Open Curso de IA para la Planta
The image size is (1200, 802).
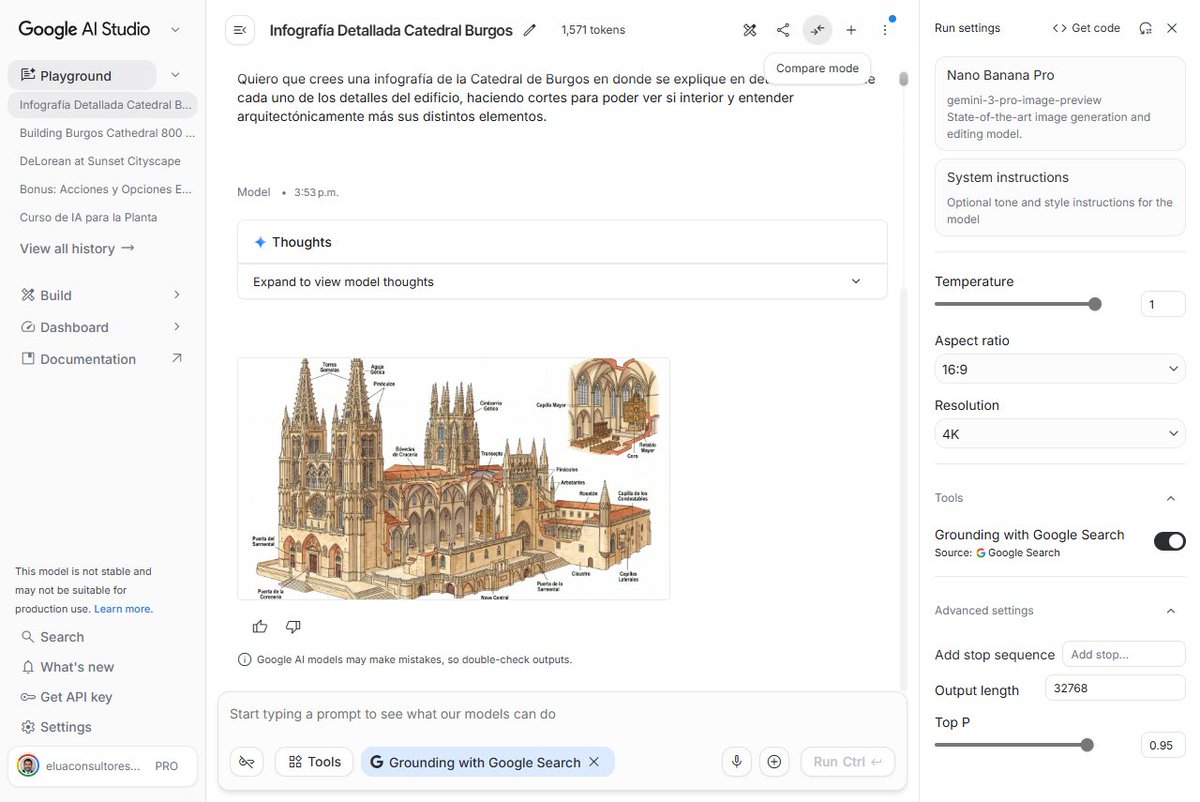(x=88, y=217)
